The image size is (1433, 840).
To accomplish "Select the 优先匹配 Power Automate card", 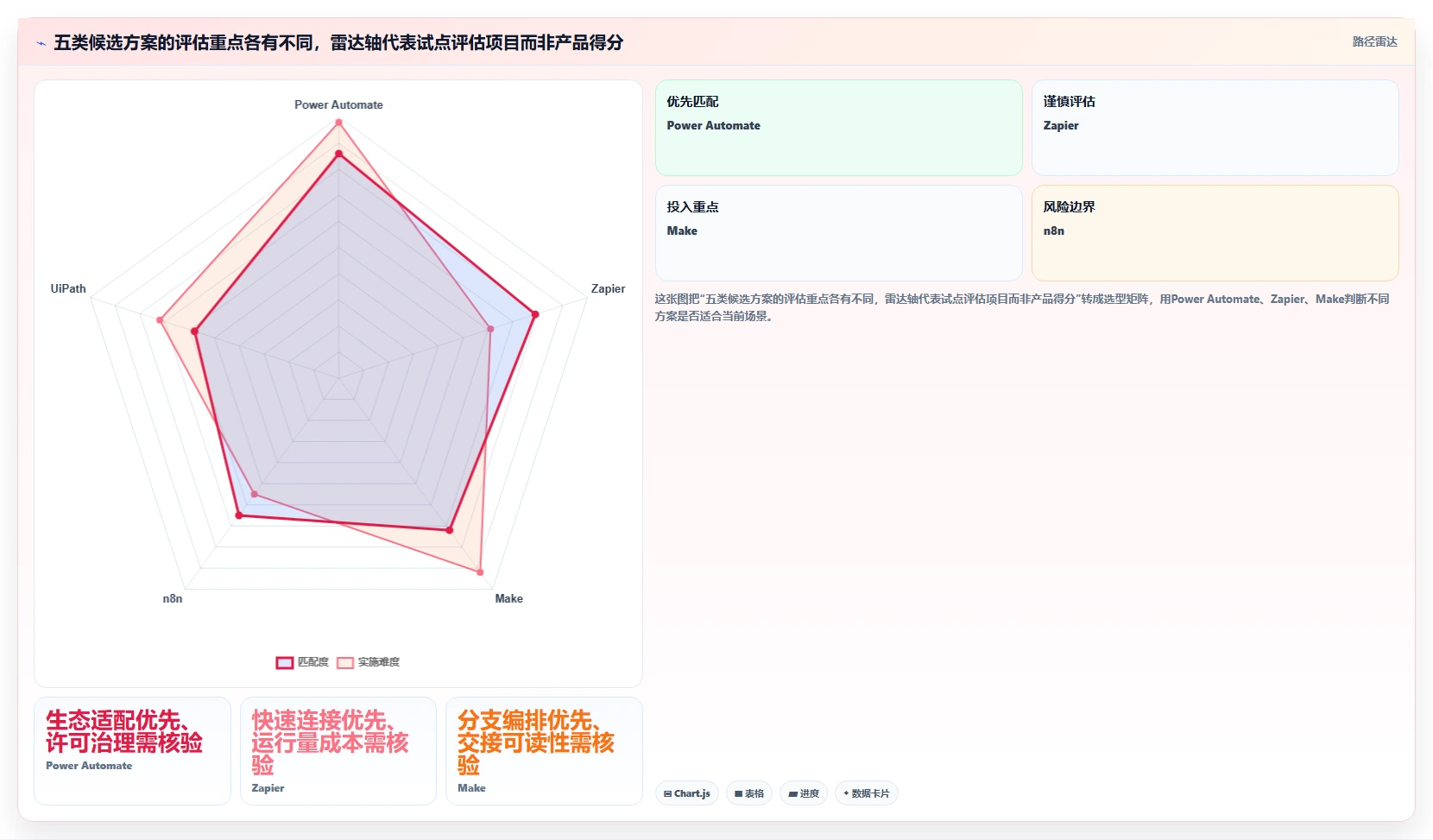I will click(x=838, y=128).
